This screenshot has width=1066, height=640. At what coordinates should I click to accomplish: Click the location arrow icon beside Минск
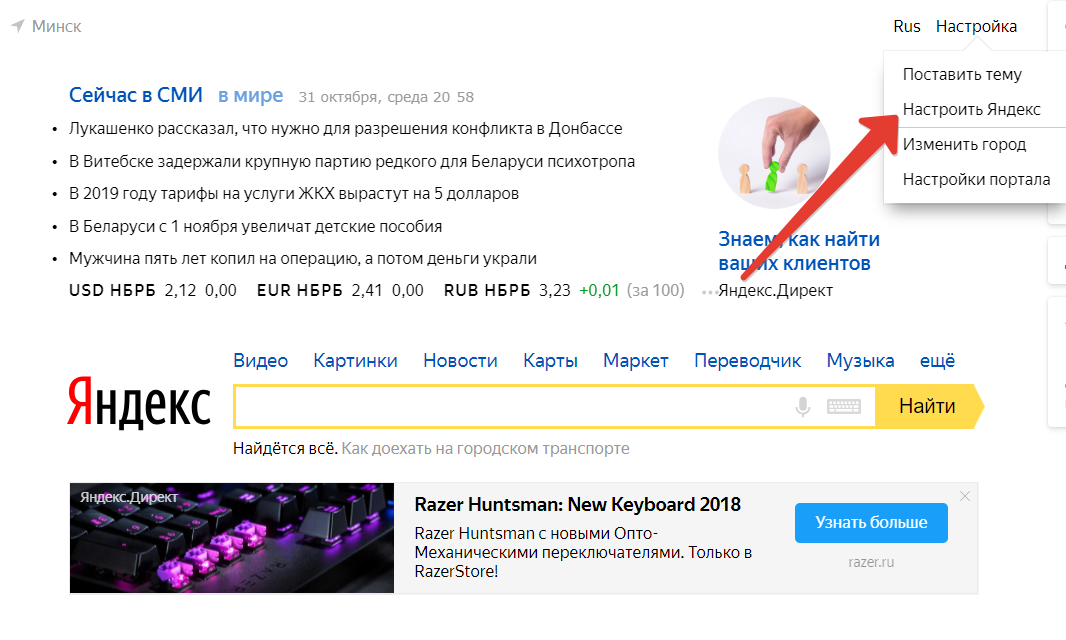18,26
